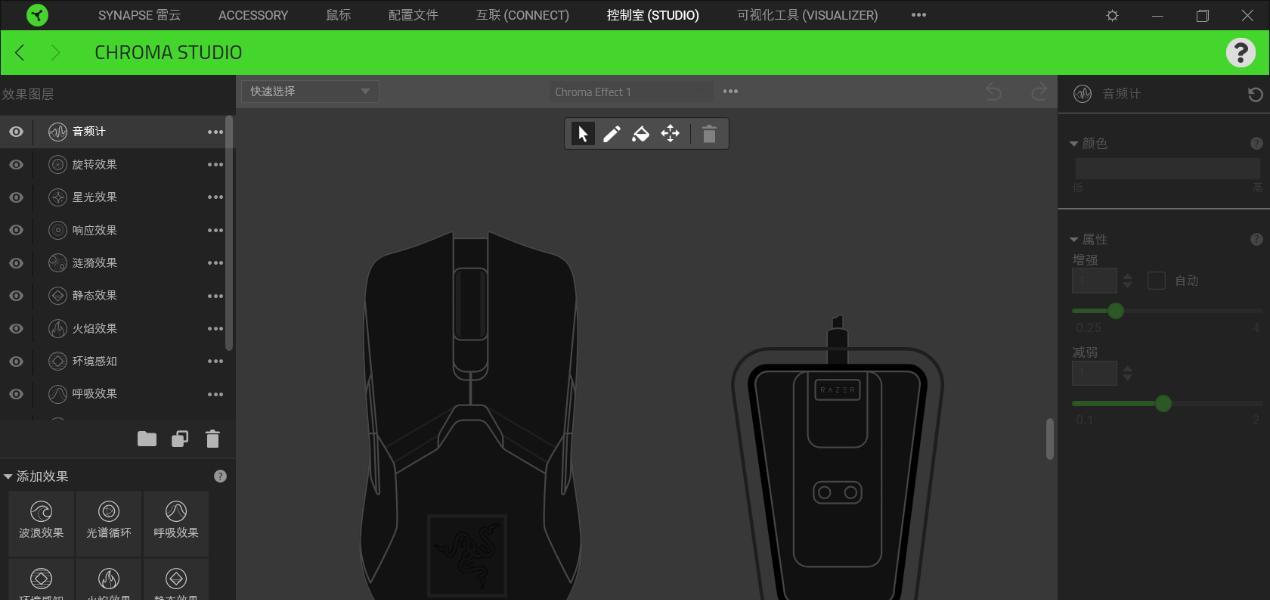Create a new layer group folder
Screen dimensions: 1270x600
(147, 439)
